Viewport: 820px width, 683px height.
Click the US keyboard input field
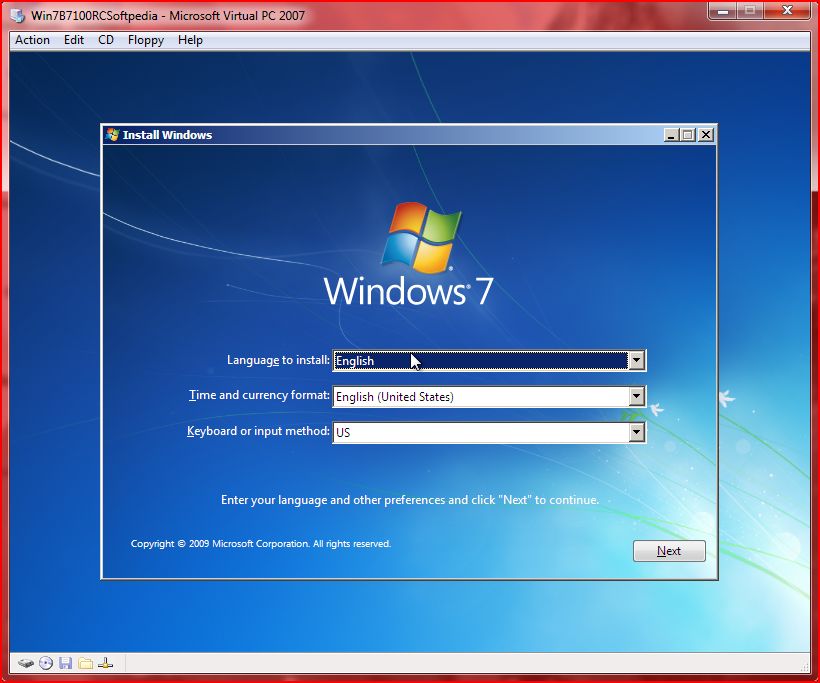(x=480, y=432)
